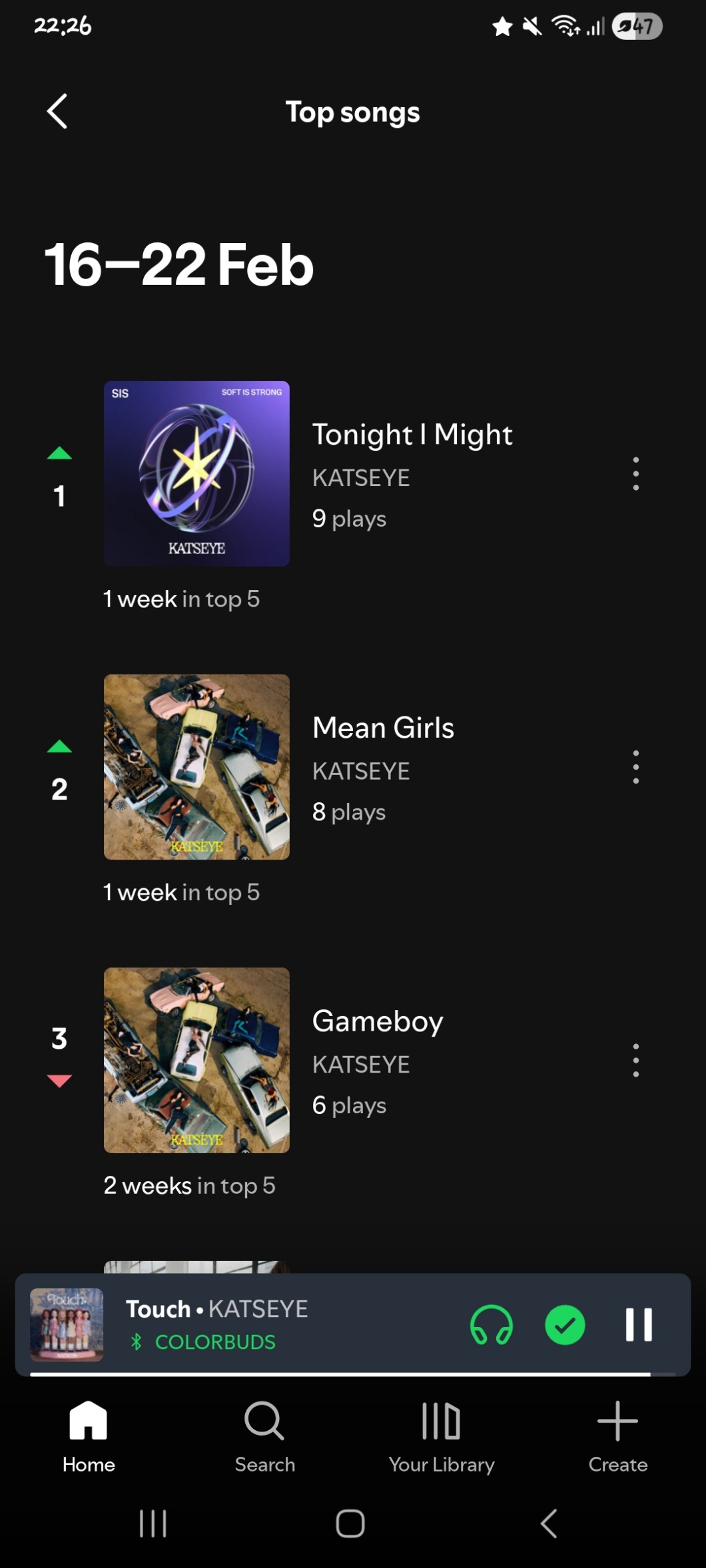Open more options for Gameboy
Screen dimensions: 706x1568
click(635, 1061)
